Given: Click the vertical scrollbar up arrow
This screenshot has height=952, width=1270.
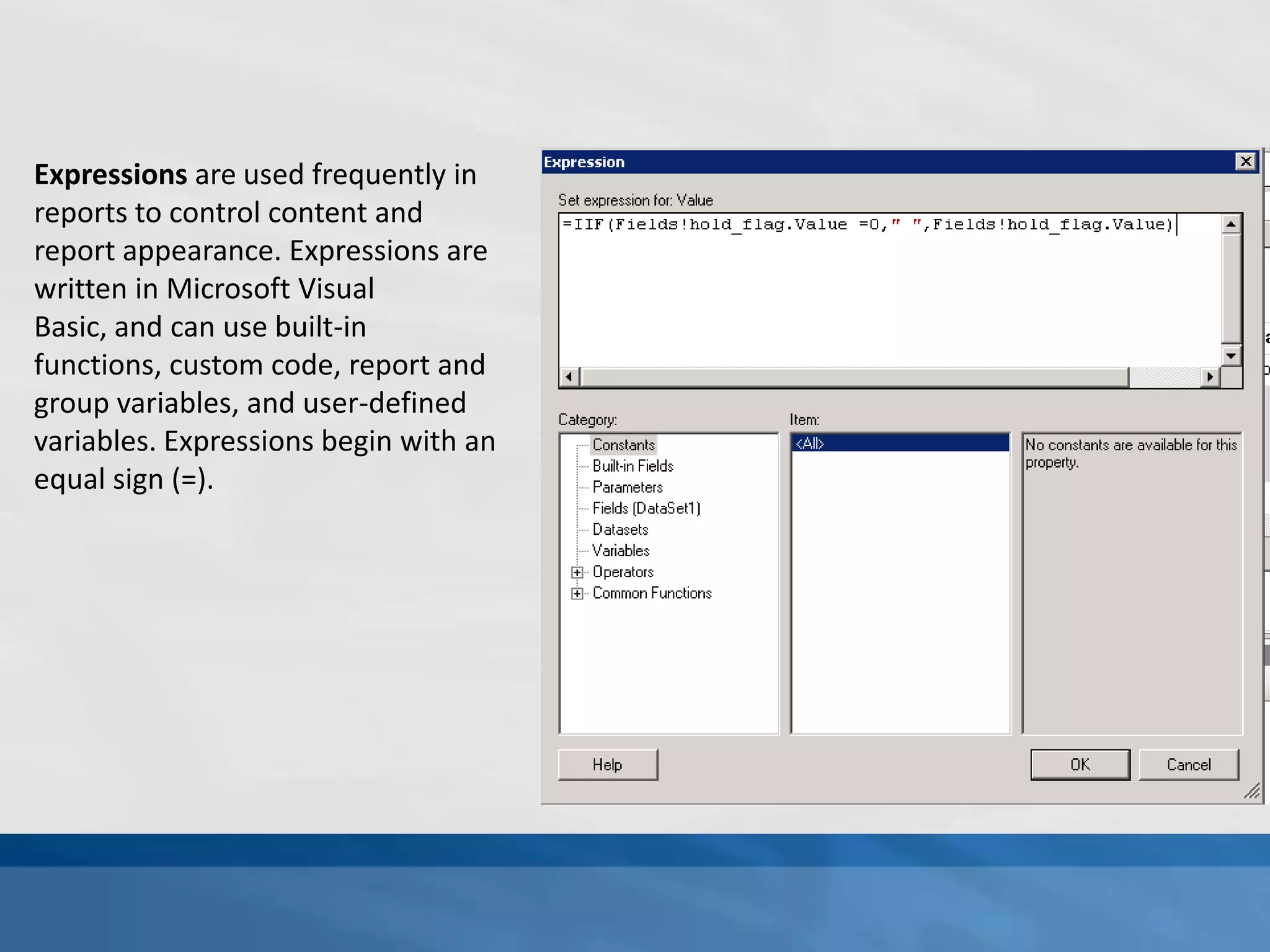Looking at the screenshot, I should point(1231,224).
